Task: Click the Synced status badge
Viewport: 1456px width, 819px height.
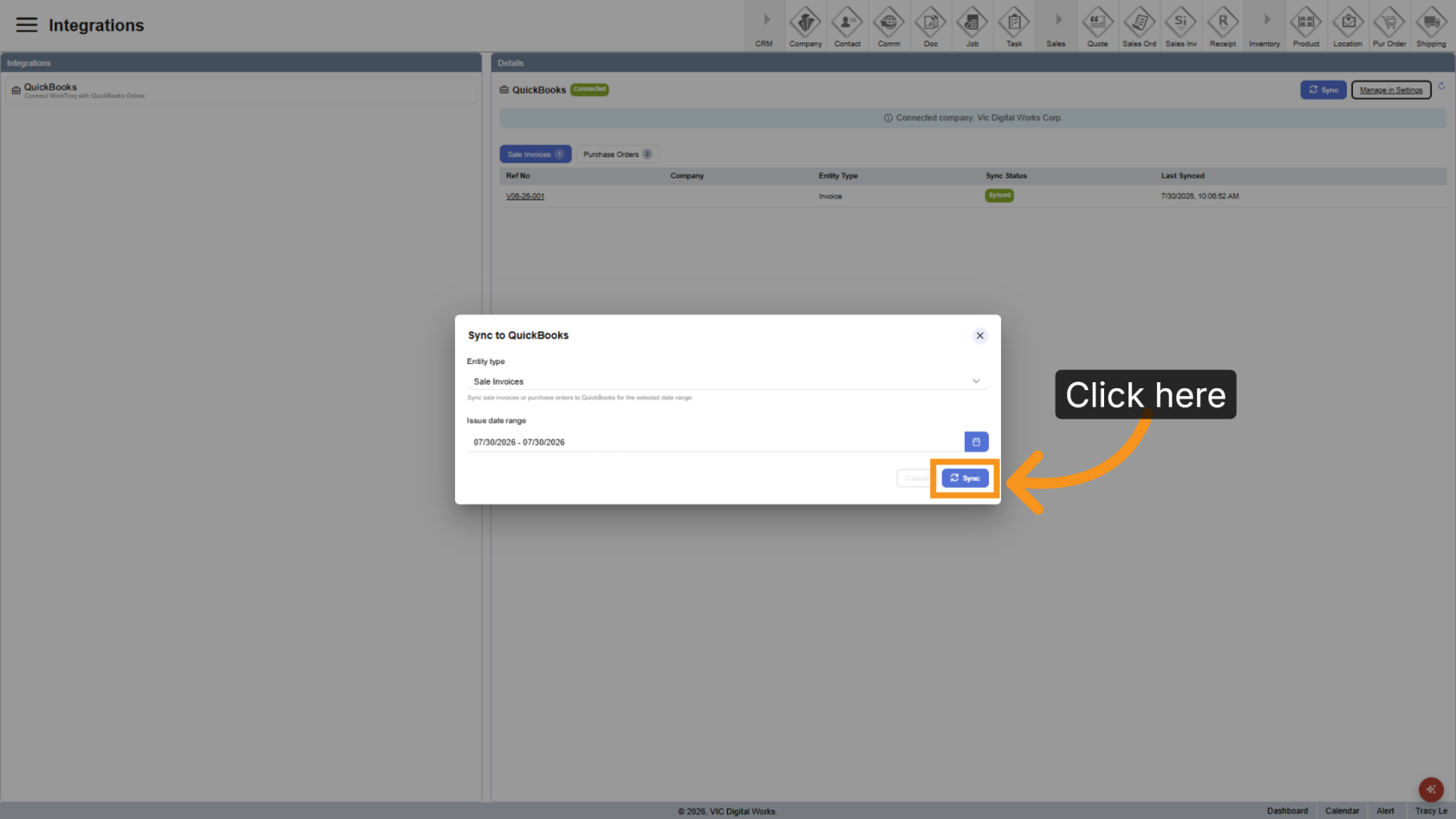Action: click(x=999, y=196)
